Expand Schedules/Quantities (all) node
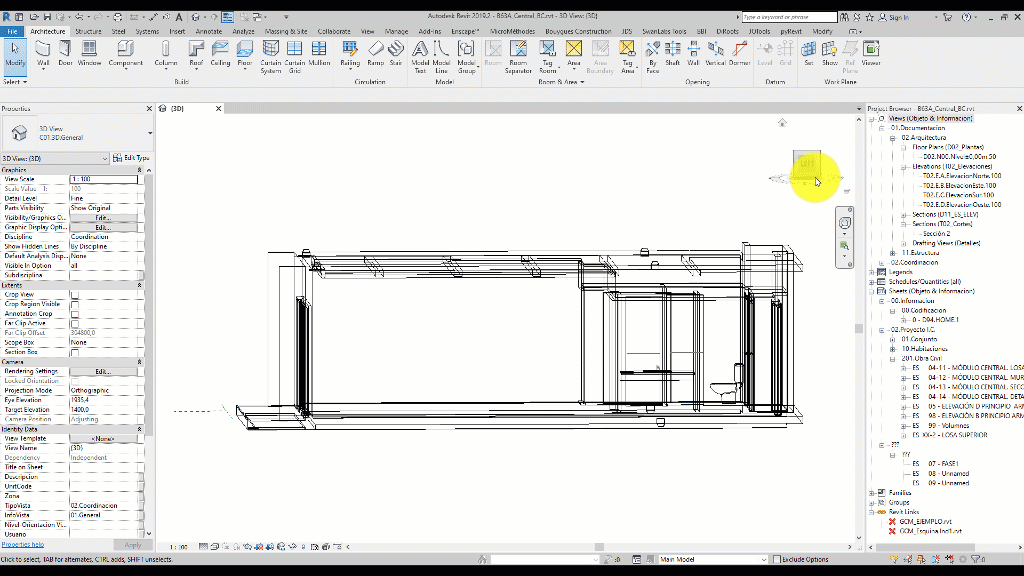 (x=872, y=282)
